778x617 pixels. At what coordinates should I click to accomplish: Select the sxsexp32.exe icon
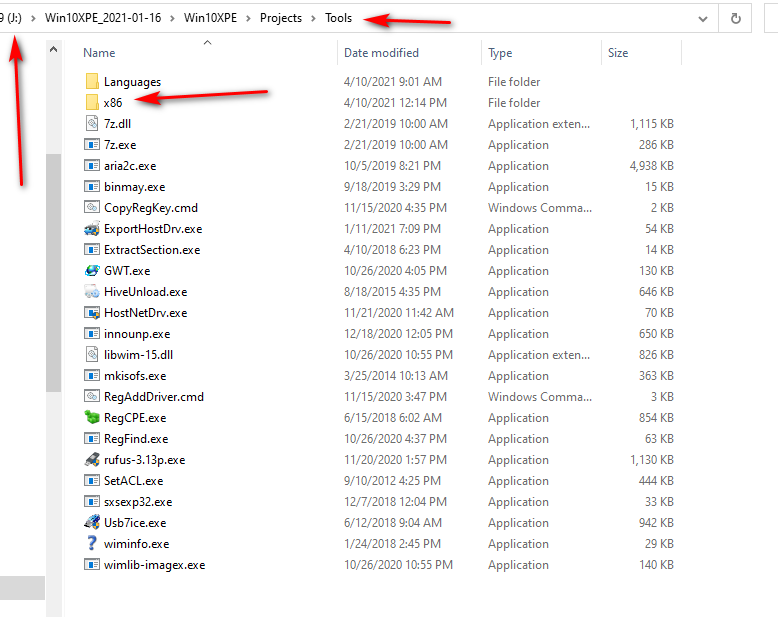[x=92, y=501]
